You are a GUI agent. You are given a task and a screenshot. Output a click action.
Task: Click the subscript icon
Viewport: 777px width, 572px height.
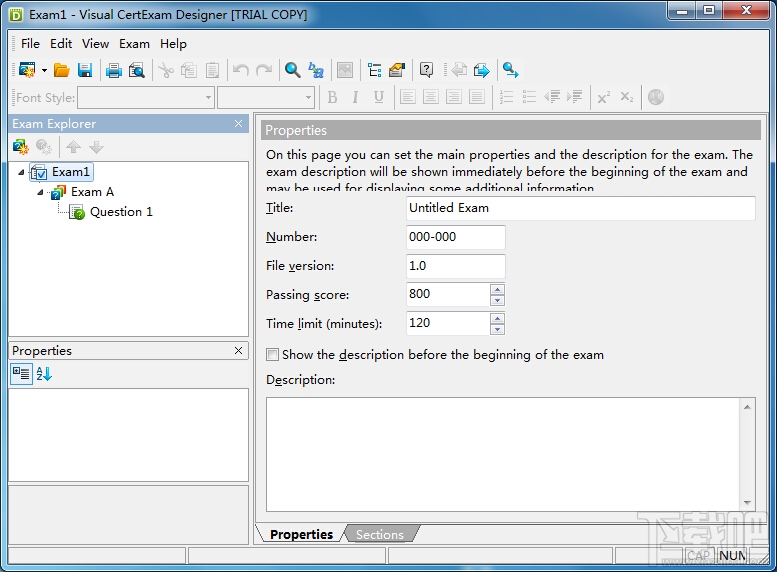tap(627, 97)
